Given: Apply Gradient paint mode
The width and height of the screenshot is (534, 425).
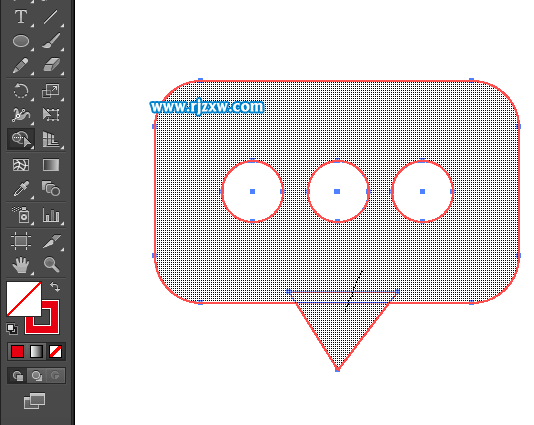Looking at the screenshot, I should tap(36, 351).
